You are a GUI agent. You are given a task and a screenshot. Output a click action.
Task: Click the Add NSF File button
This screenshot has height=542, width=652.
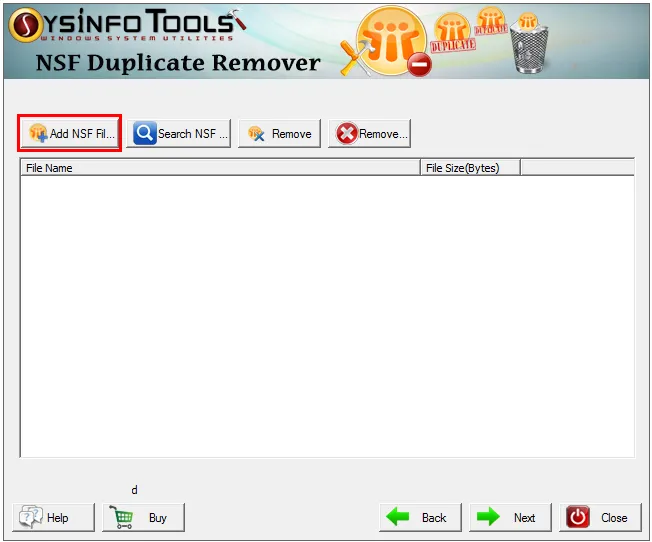70,134
